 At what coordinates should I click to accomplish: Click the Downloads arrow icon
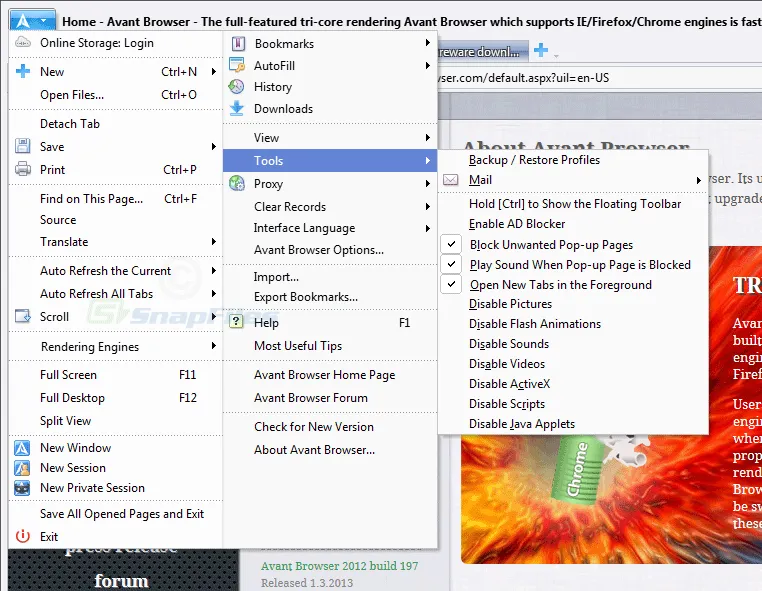point(237,108)
